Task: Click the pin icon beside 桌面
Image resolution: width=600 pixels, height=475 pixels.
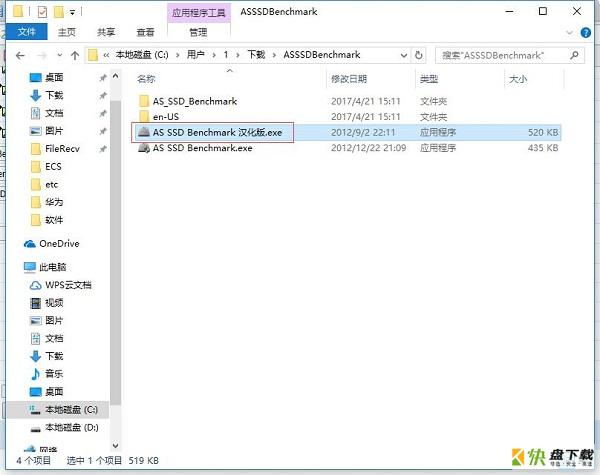Action: coord(103,78)
